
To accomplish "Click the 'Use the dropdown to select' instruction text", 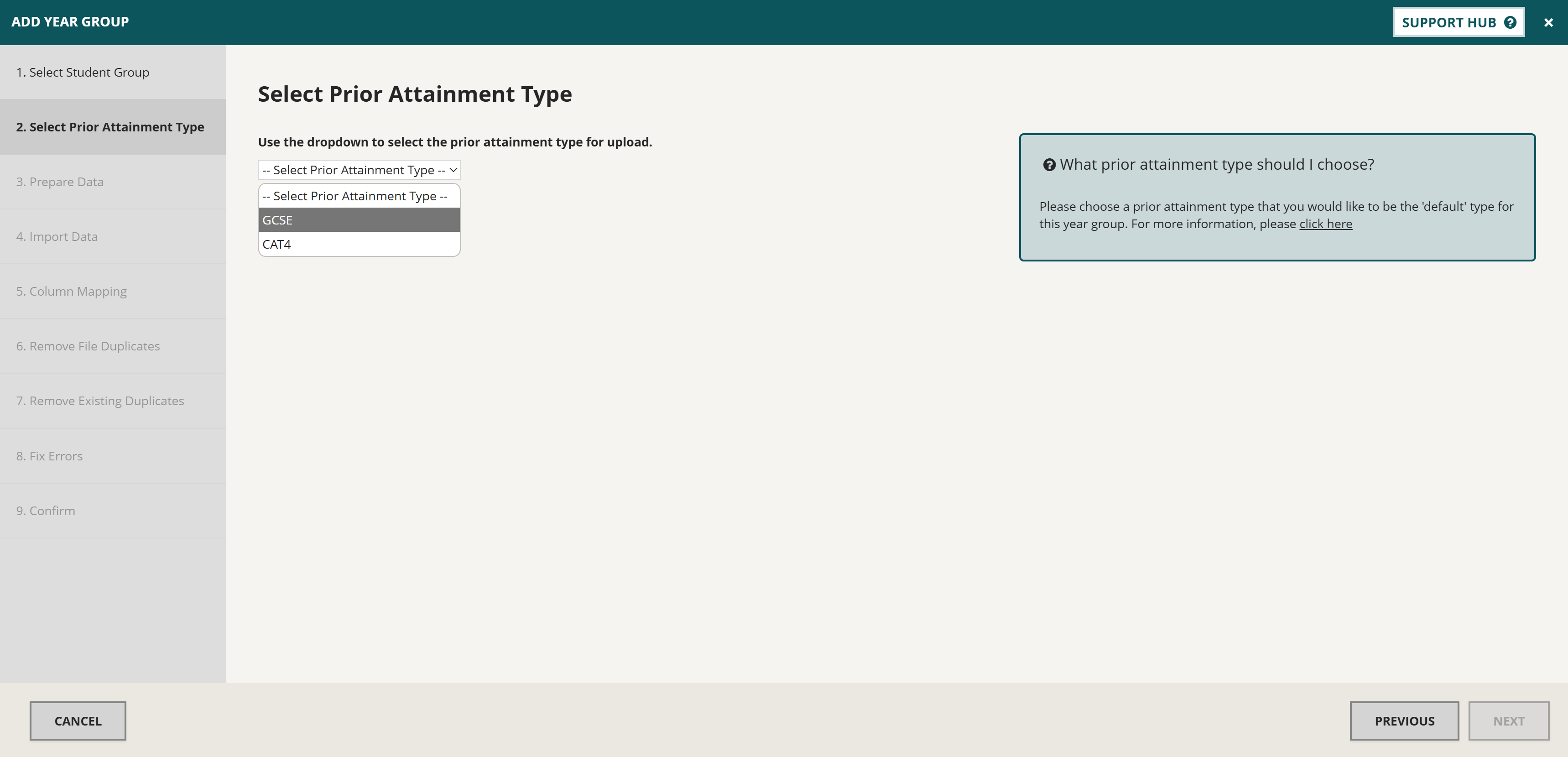I will [455, 142].
